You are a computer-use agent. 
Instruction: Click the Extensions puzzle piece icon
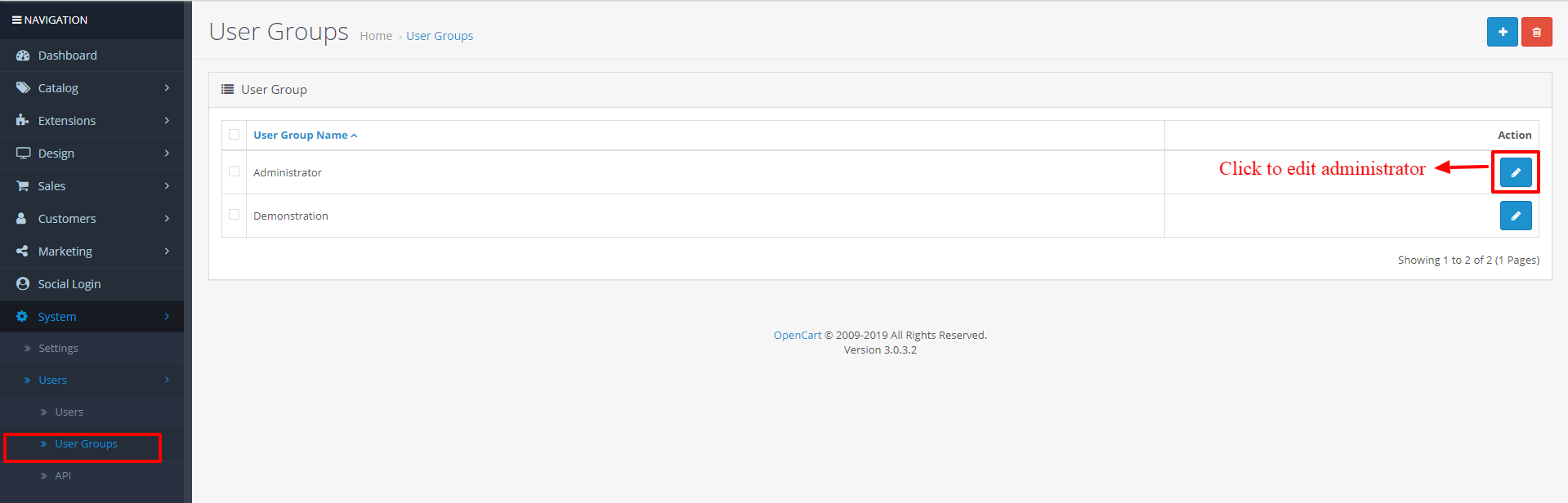tap(23, 121)
